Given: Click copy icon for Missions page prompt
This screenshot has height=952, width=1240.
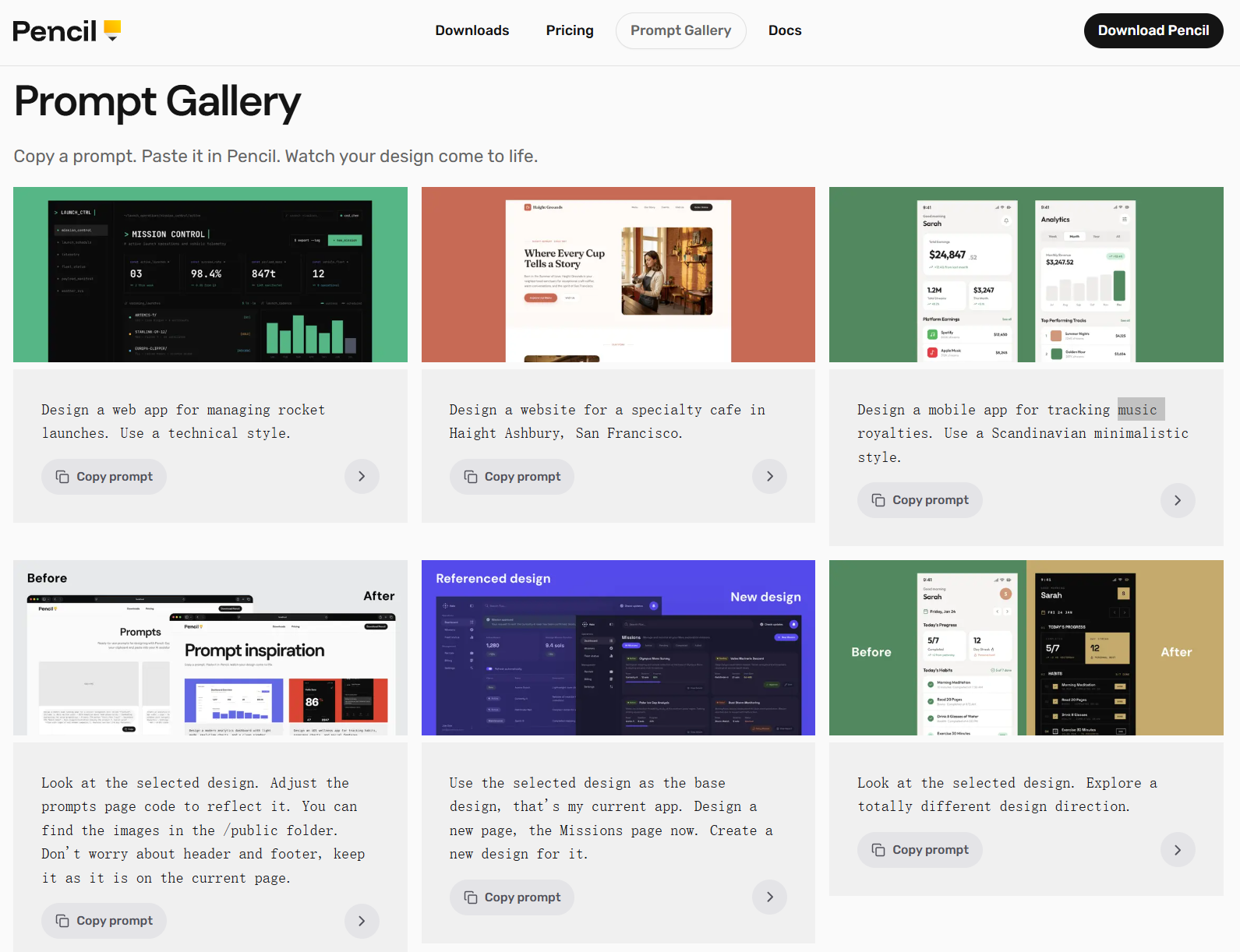Looking at the screenshot, I should (x=471, y=897).
